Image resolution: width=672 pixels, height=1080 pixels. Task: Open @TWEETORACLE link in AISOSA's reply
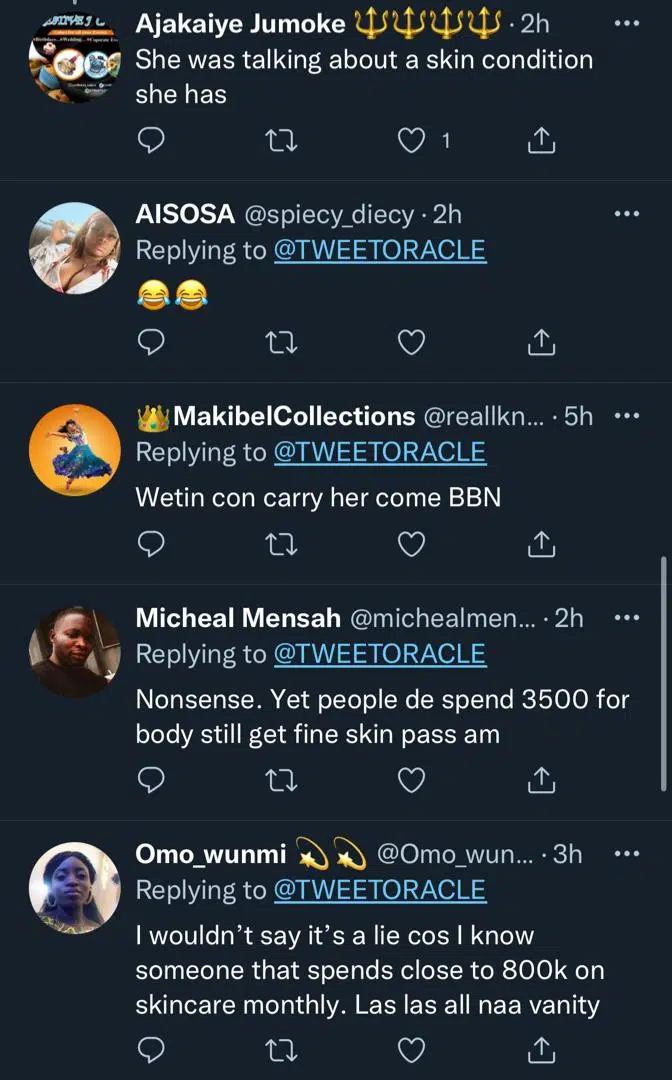click(x=379, y=250)
